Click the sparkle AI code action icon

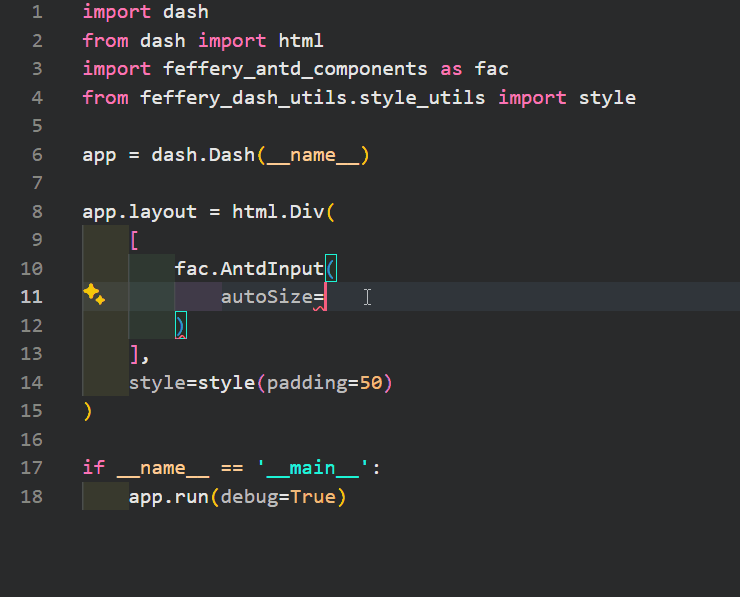click(x=94, y=295)
